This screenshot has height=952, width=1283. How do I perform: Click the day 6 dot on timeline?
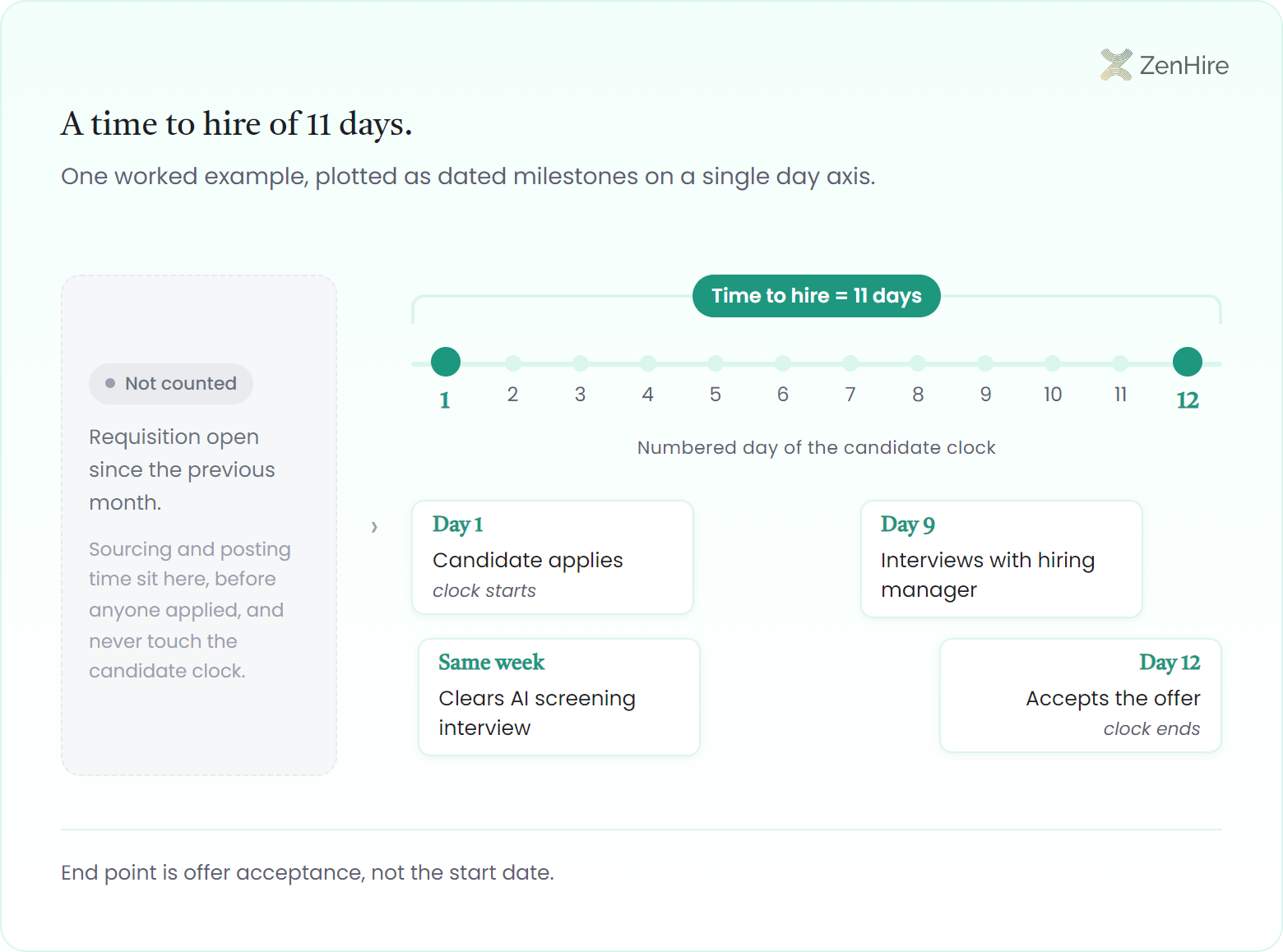click(x=783, y=363)
